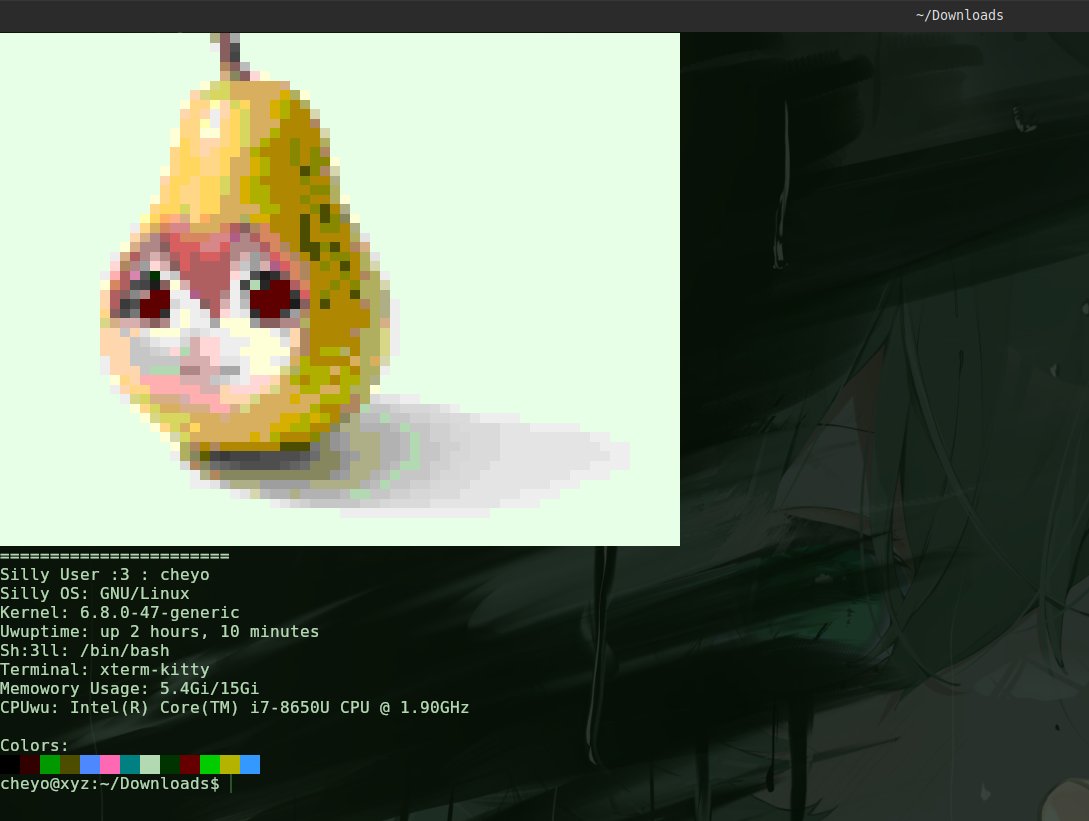Click the black color swatch
The width and height of the screenshot is (1089, 821).
click(10, 765)
